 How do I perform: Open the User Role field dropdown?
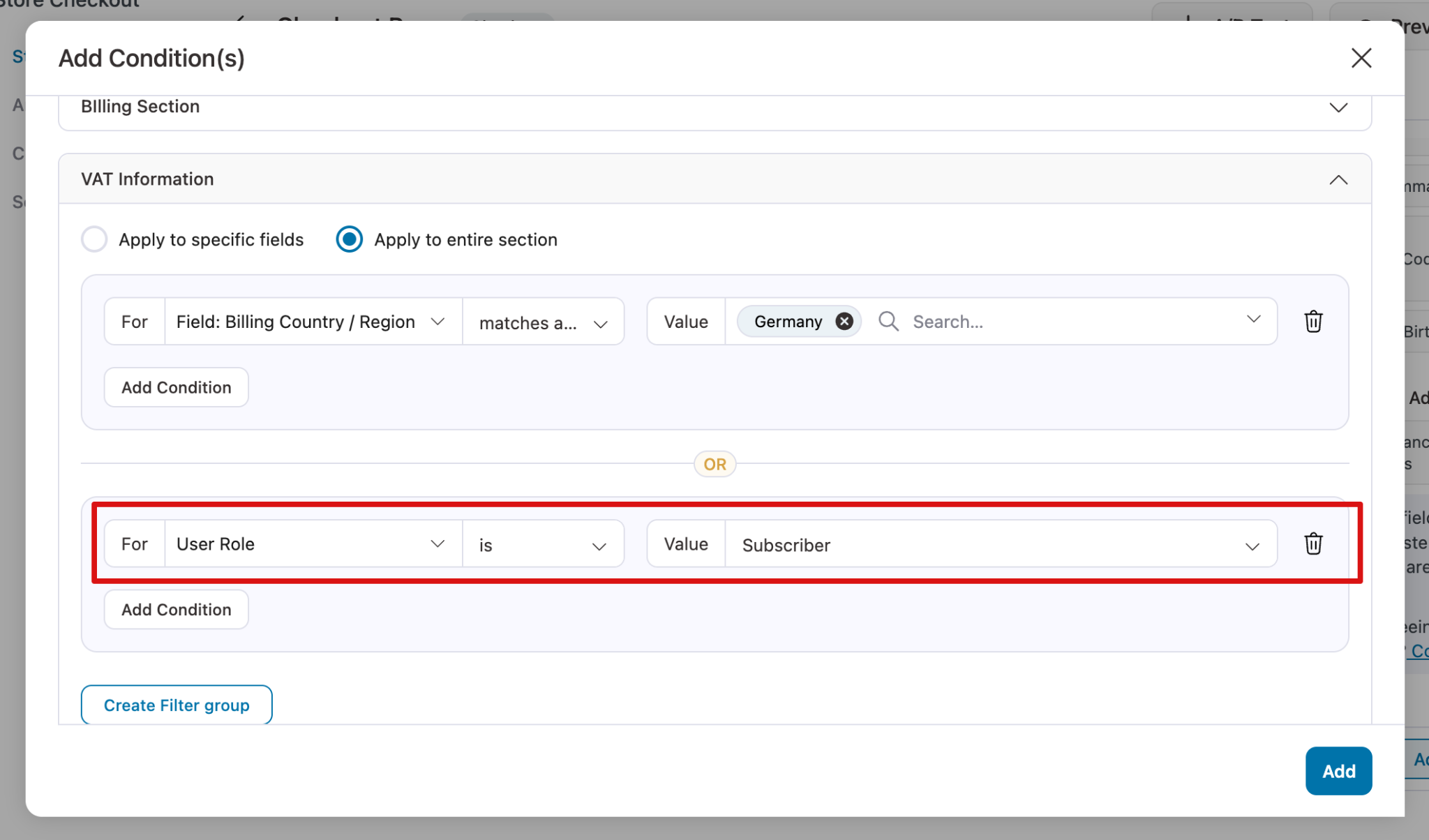(x=438, y=543)
